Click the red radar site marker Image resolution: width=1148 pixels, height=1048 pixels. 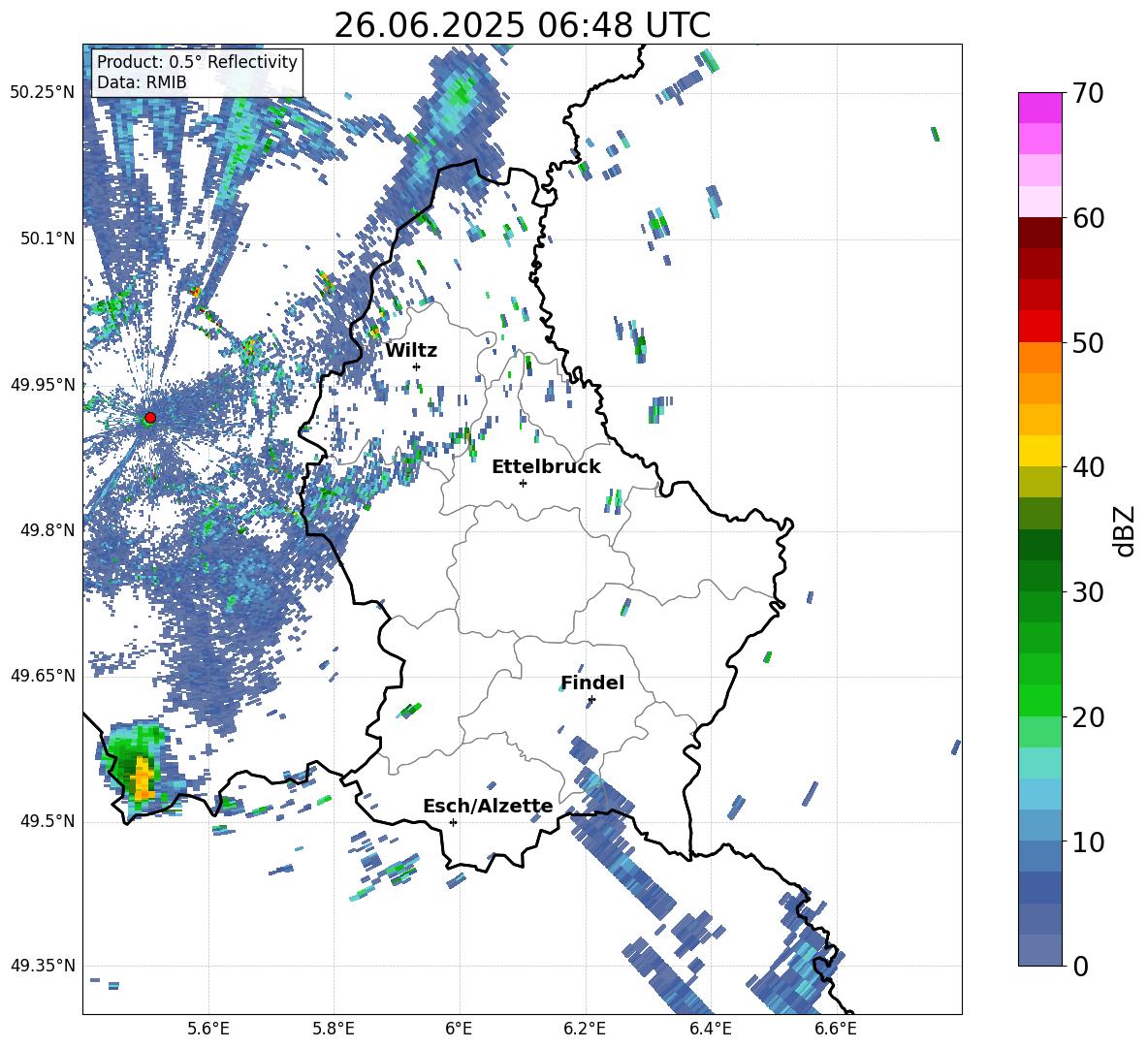click(x=150, y=418)
